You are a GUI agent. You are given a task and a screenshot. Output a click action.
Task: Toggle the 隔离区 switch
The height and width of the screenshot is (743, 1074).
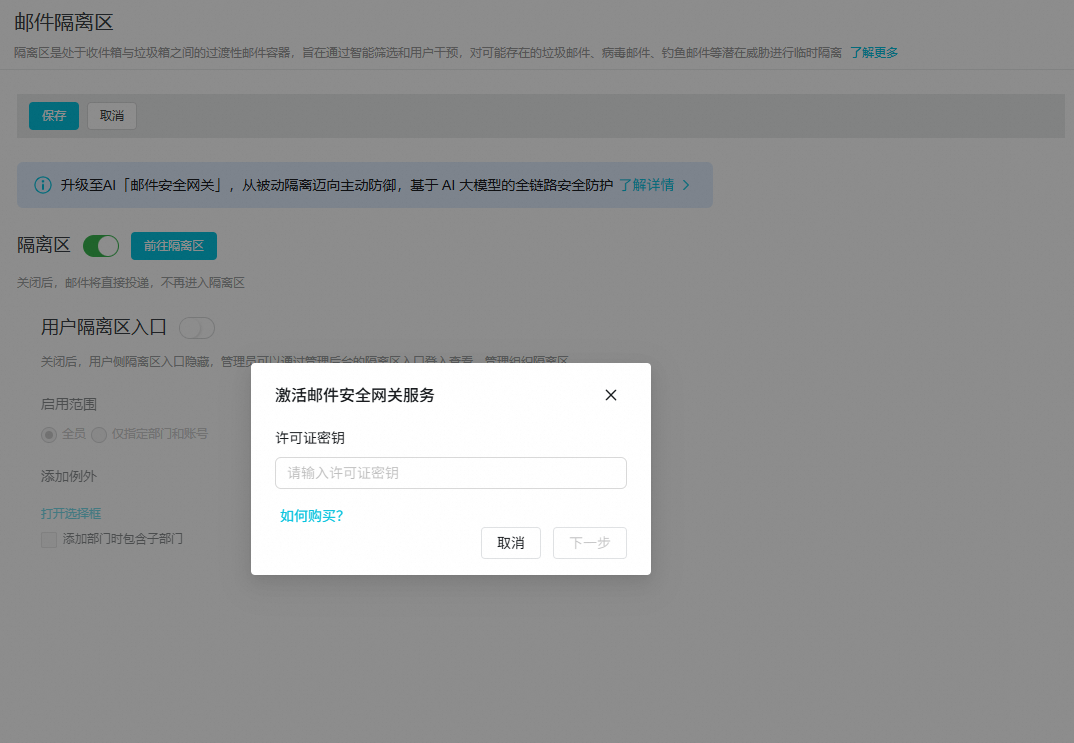pos(101,246)
